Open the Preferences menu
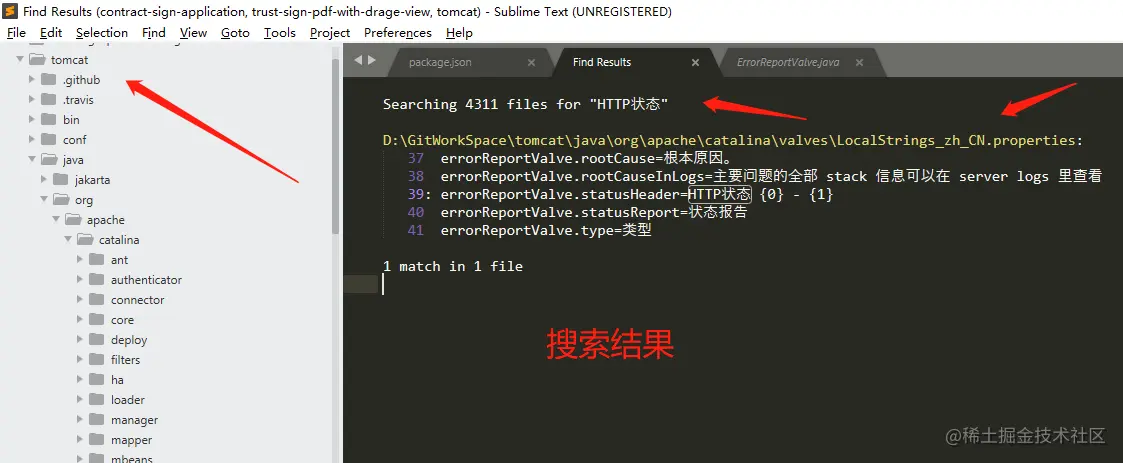1123x463 pixels. coord(397,33)
